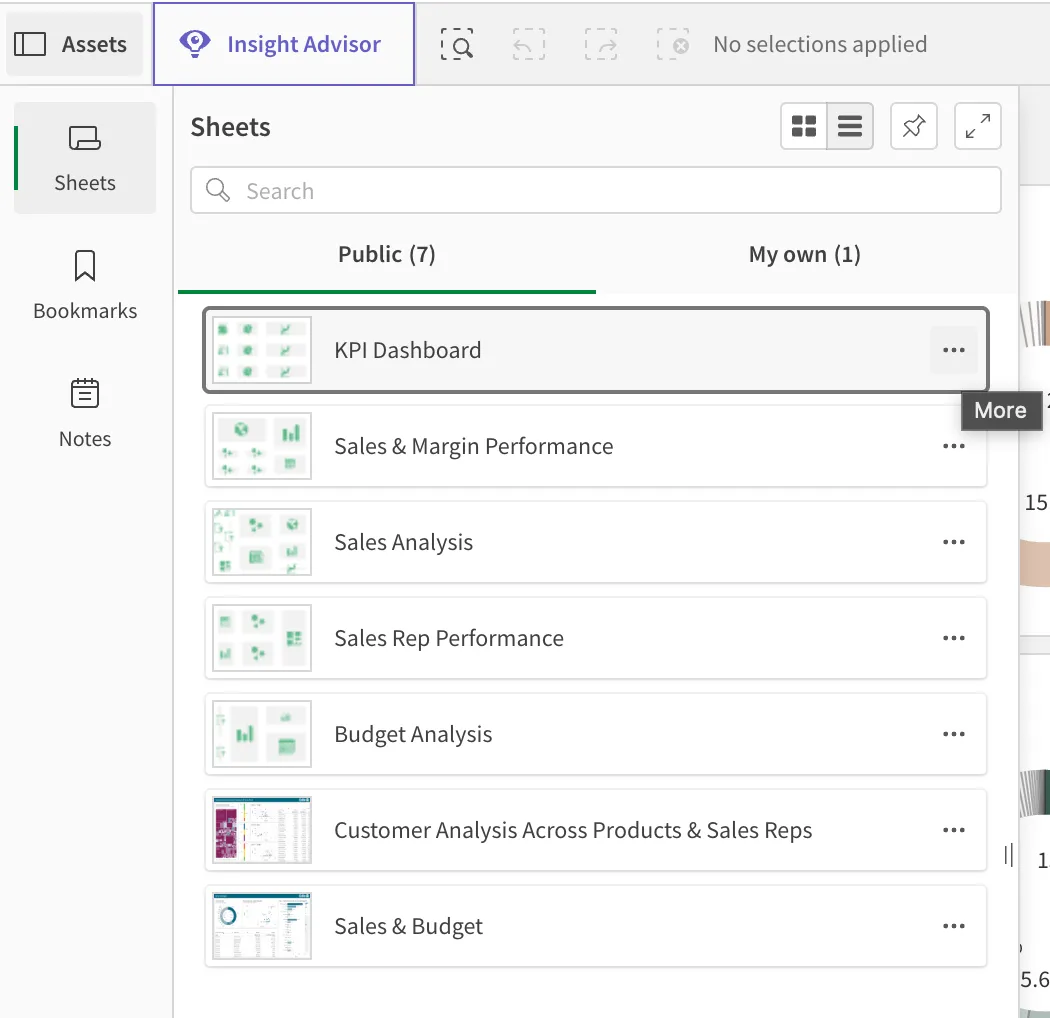Viewport: 1050px width, 1018px height.
Task: Open the Notes panel
Action: click(84, 412)
